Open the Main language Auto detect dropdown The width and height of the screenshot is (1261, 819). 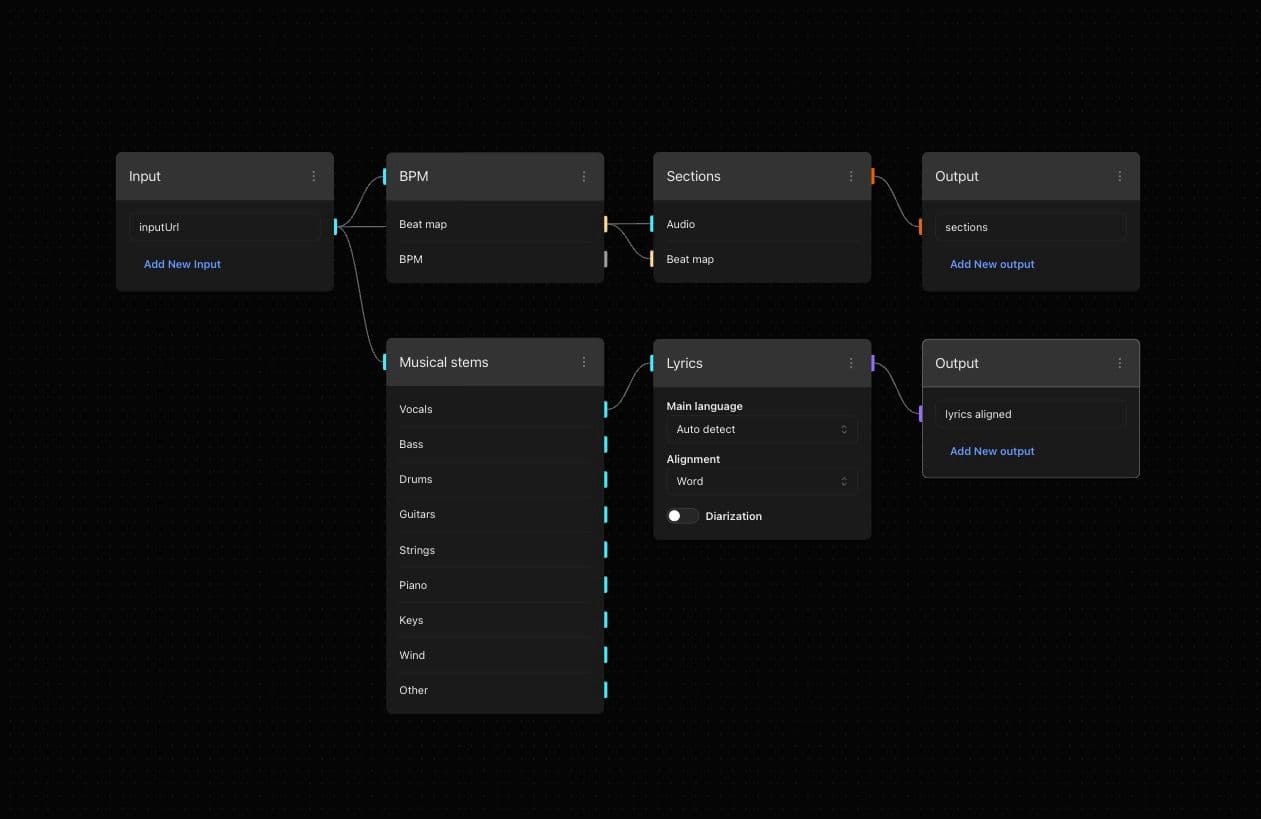tap(761, 429)
